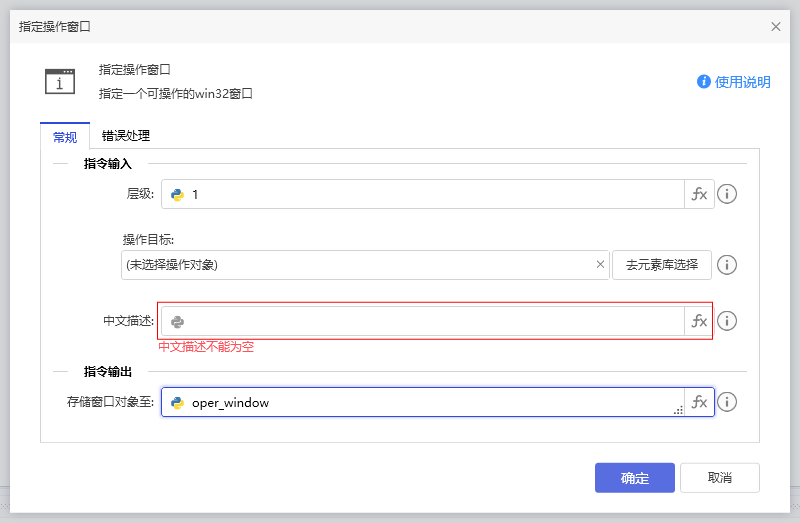Open the 使用说明 help link
Screen dimensions: 800x523
734,82
